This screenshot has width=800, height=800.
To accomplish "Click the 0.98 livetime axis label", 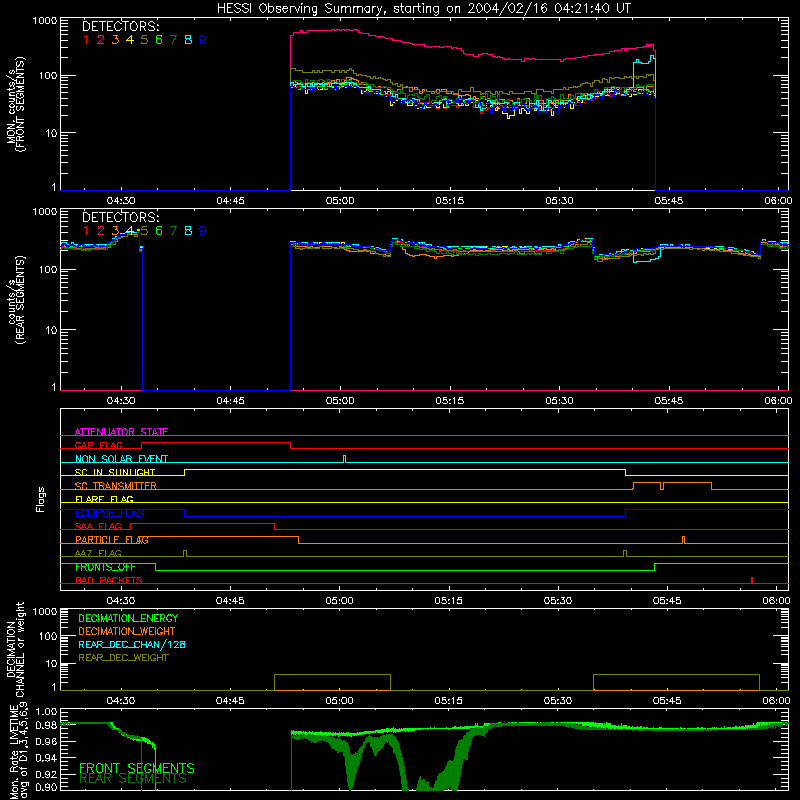I will 47,725.
